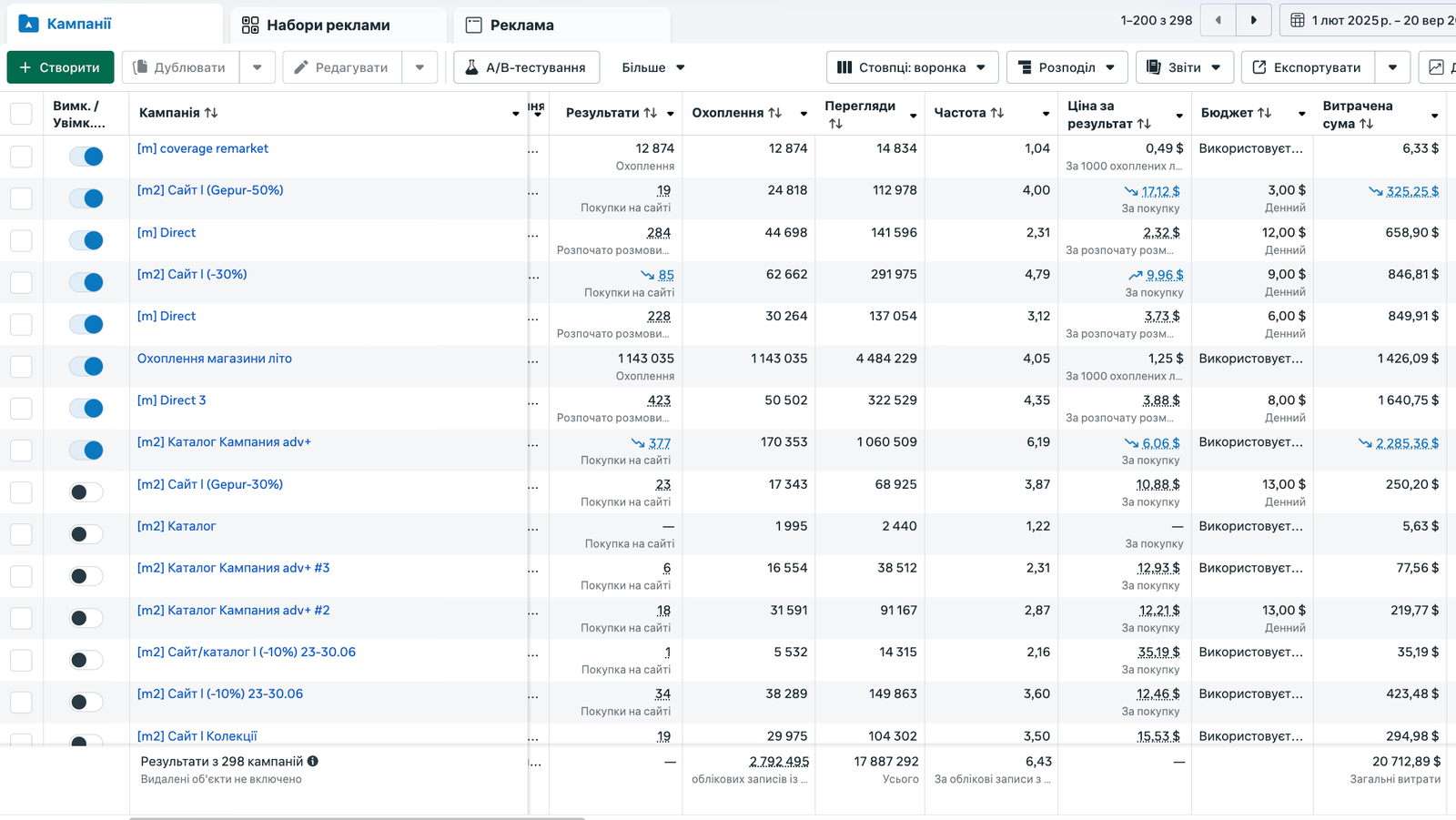The width and height of the screenshot is (1456, 820).
Task: Open the Розподіл dropdown
Action: click(x=1067, y=67)
